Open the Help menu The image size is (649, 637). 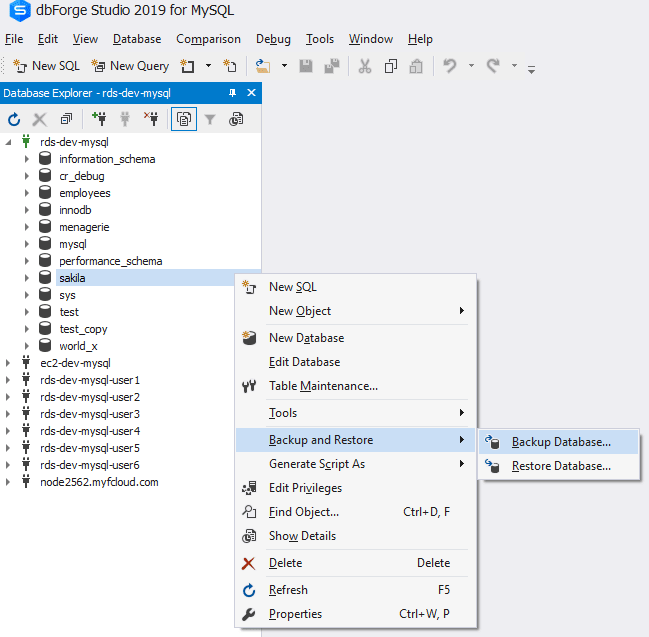pyautogui.click(x=420, y=39)
